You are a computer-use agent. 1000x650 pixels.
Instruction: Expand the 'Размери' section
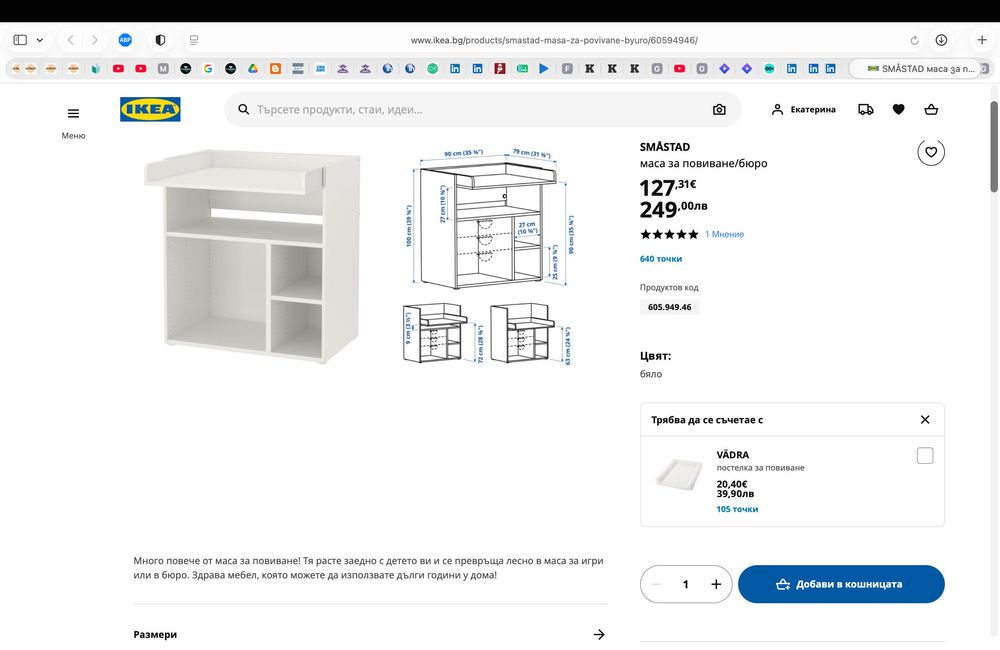(x=371, y=634)
